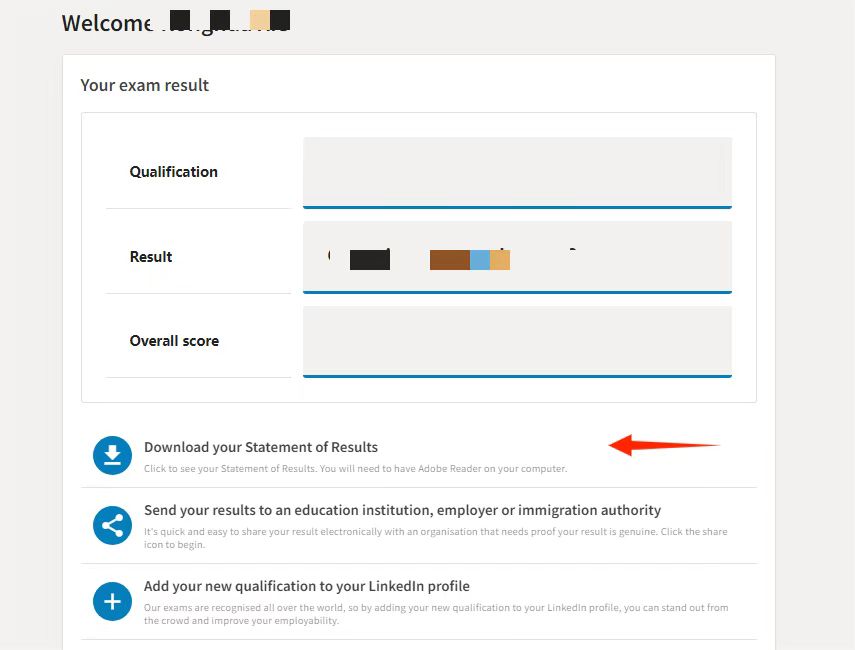The height and width of the screenshot is (650, 855).
Task: Click the Adobe Reader note under Download
Action: tap(355, 468)
